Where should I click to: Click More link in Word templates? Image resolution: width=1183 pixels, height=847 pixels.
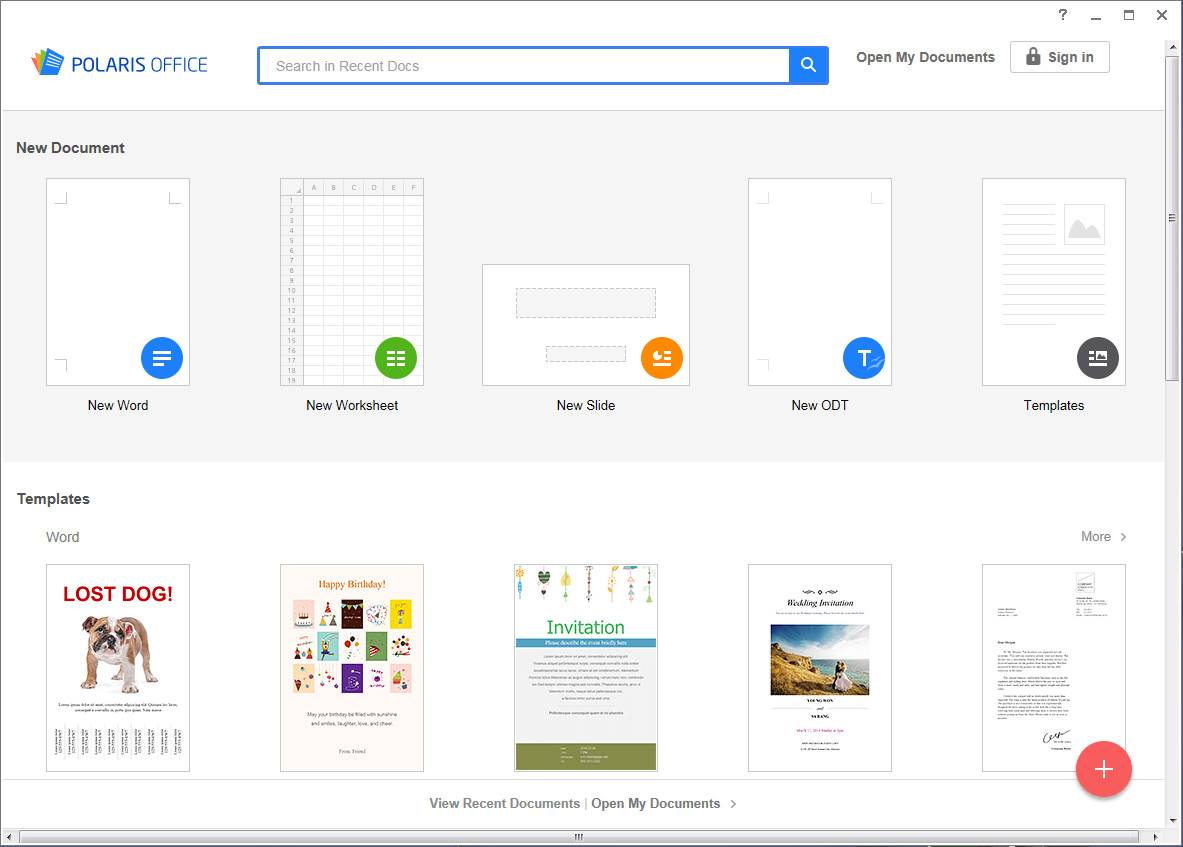click(1095, 536)
